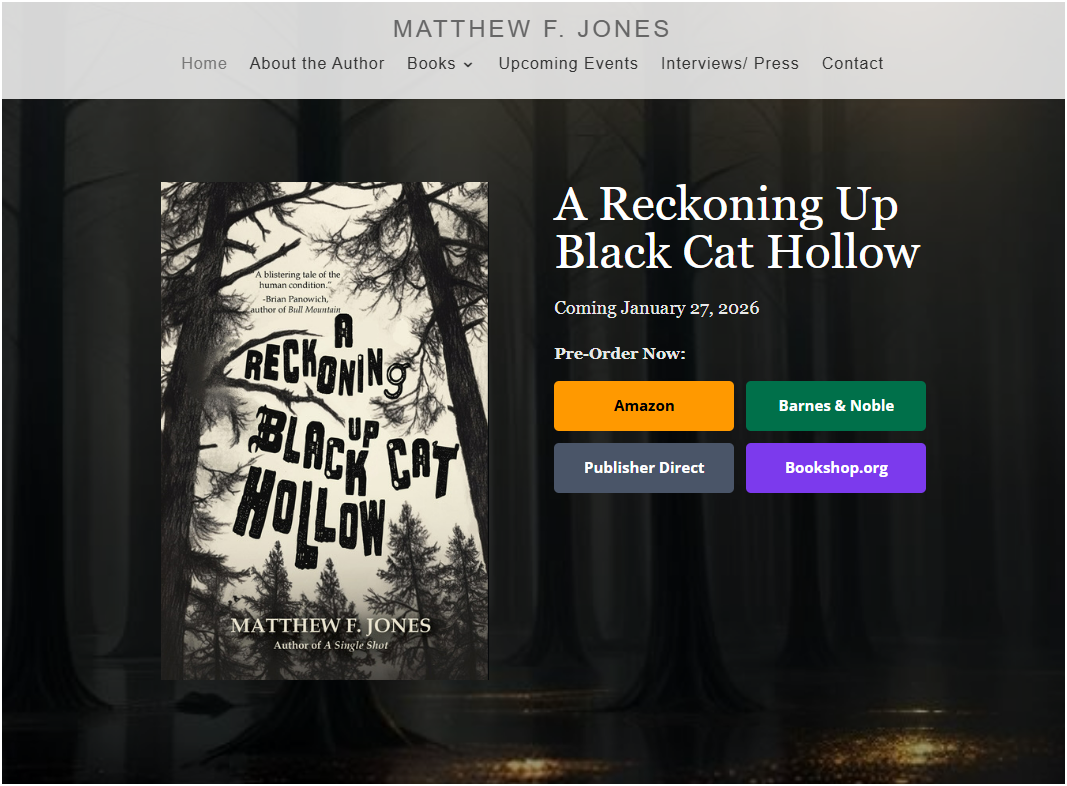Click Author of A Single Shot line

[331, 645]
